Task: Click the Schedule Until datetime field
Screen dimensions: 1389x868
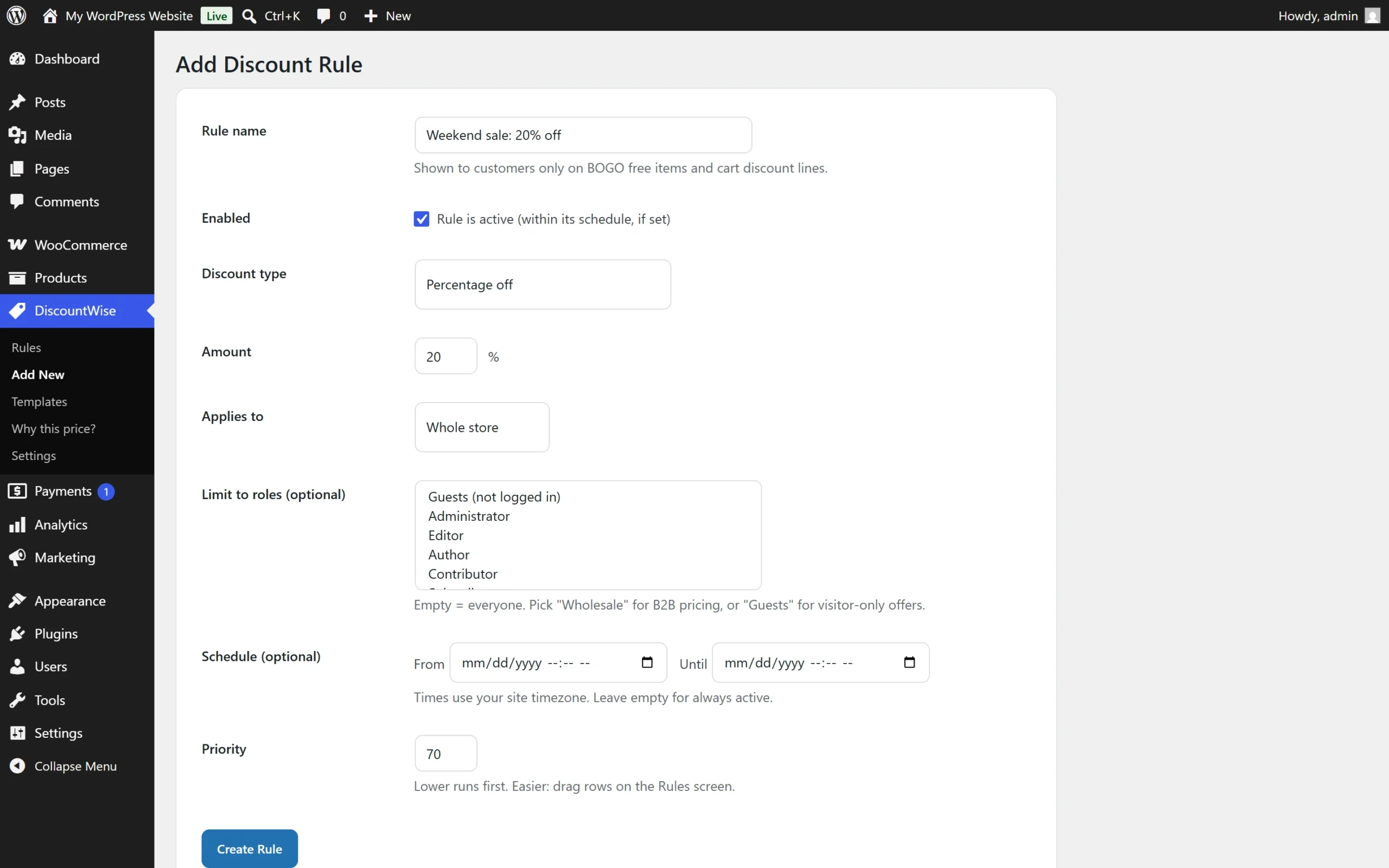Action: coord(820,662)
